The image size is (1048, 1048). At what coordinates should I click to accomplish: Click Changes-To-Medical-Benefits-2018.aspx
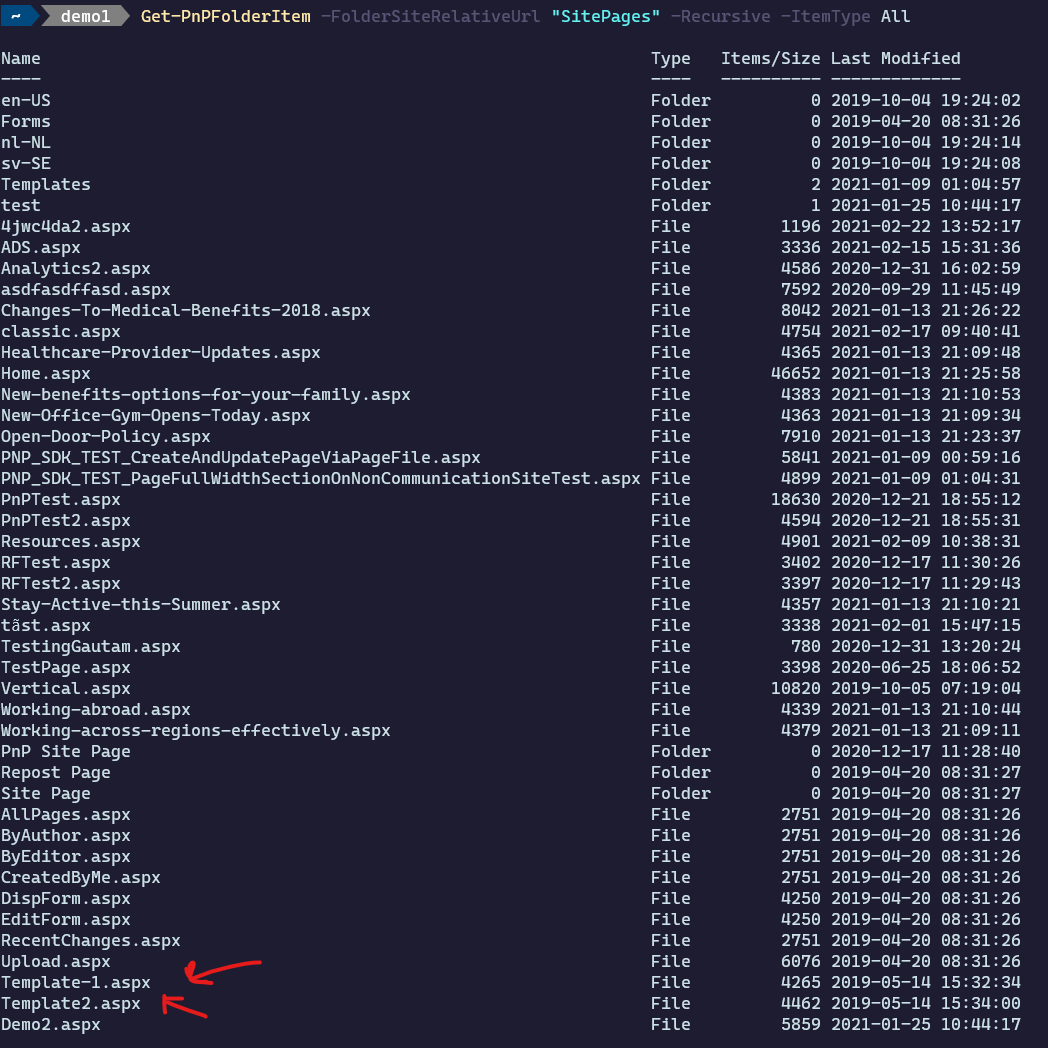(186, 311)
